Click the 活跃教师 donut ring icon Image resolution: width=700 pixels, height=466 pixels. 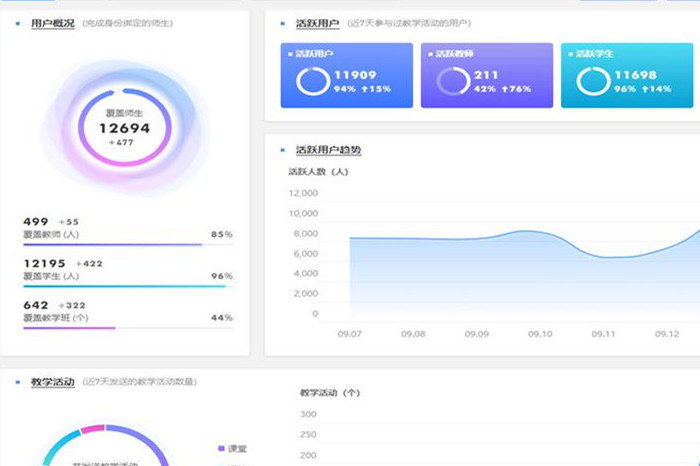[453, 81]
